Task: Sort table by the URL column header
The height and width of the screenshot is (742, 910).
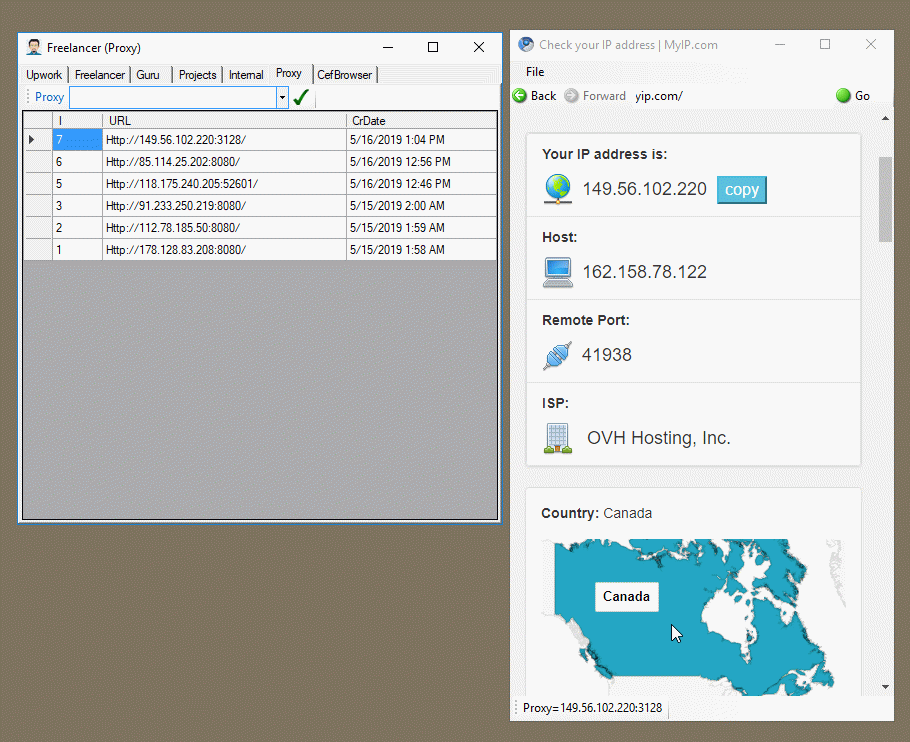Action: [x=225, y=121]
